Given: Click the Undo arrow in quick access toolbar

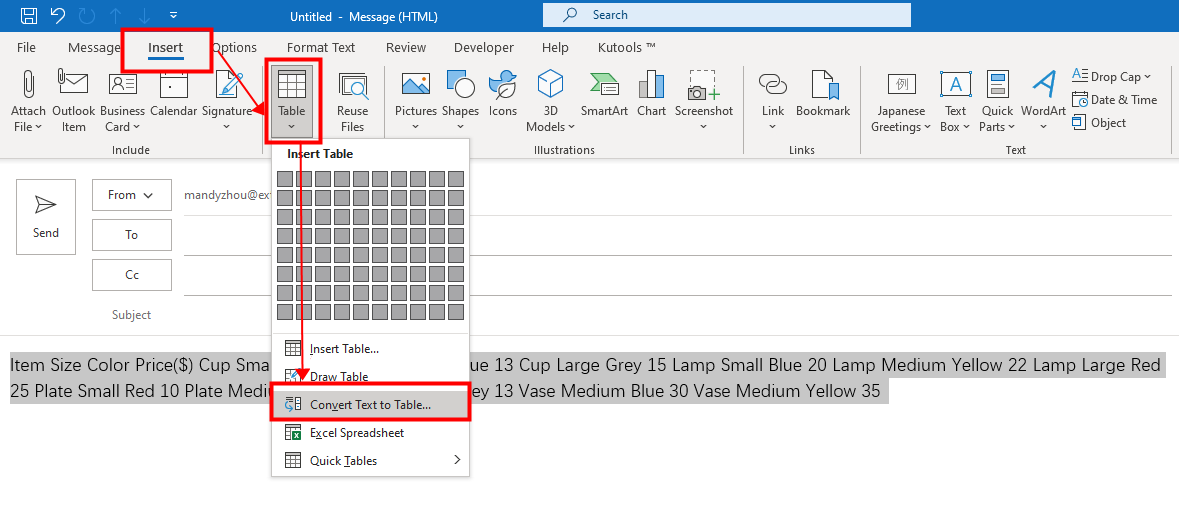Looking at the screenshot, I should (x=58, y=15).
